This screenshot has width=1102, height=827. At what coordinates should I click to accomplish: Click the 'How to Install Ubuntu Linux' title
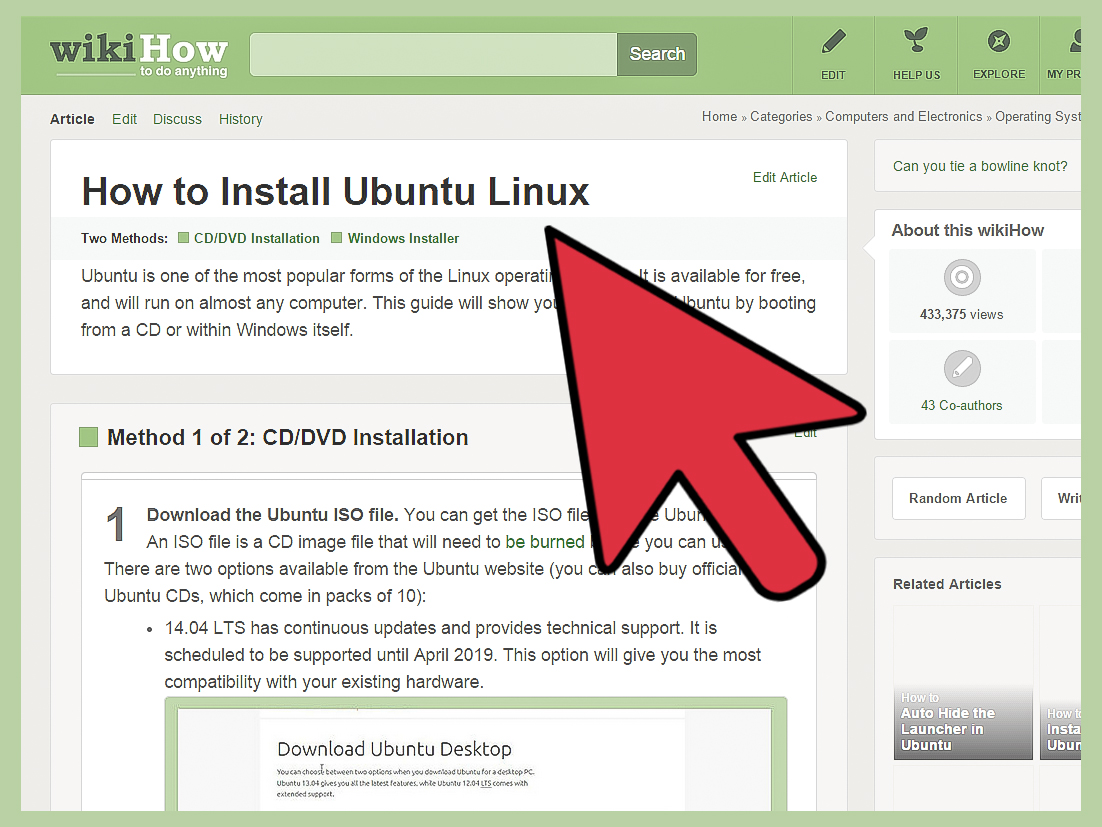coord(335,191)
